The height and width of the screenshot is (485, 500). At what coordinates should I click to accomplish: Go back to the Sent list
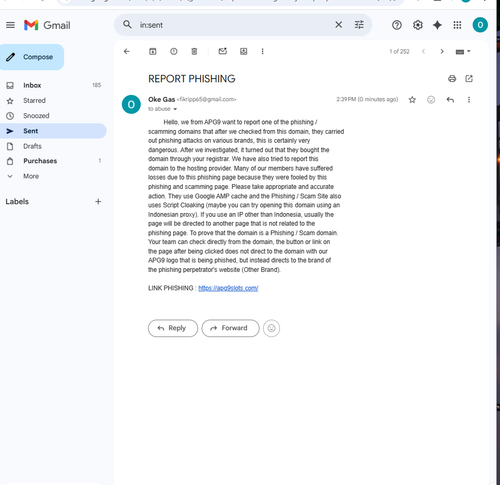[x=127, y=51]
